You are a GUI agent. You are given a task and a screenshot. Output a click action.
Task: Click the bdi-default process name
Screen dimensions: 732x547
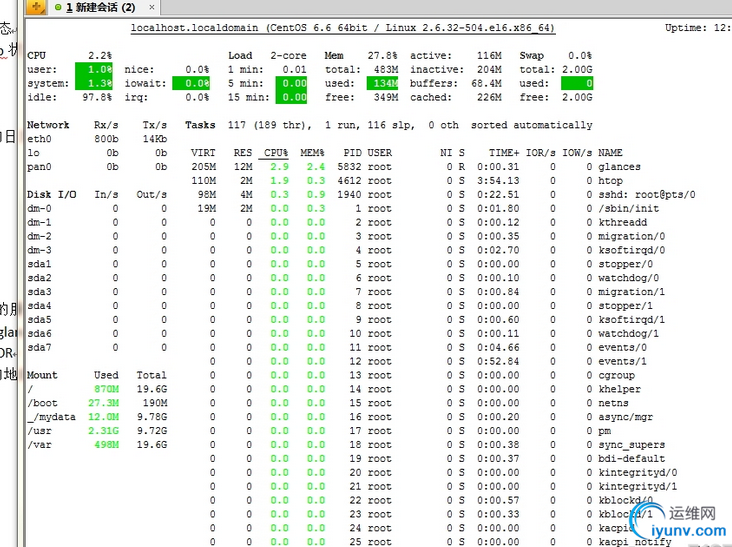click(632, 459)
